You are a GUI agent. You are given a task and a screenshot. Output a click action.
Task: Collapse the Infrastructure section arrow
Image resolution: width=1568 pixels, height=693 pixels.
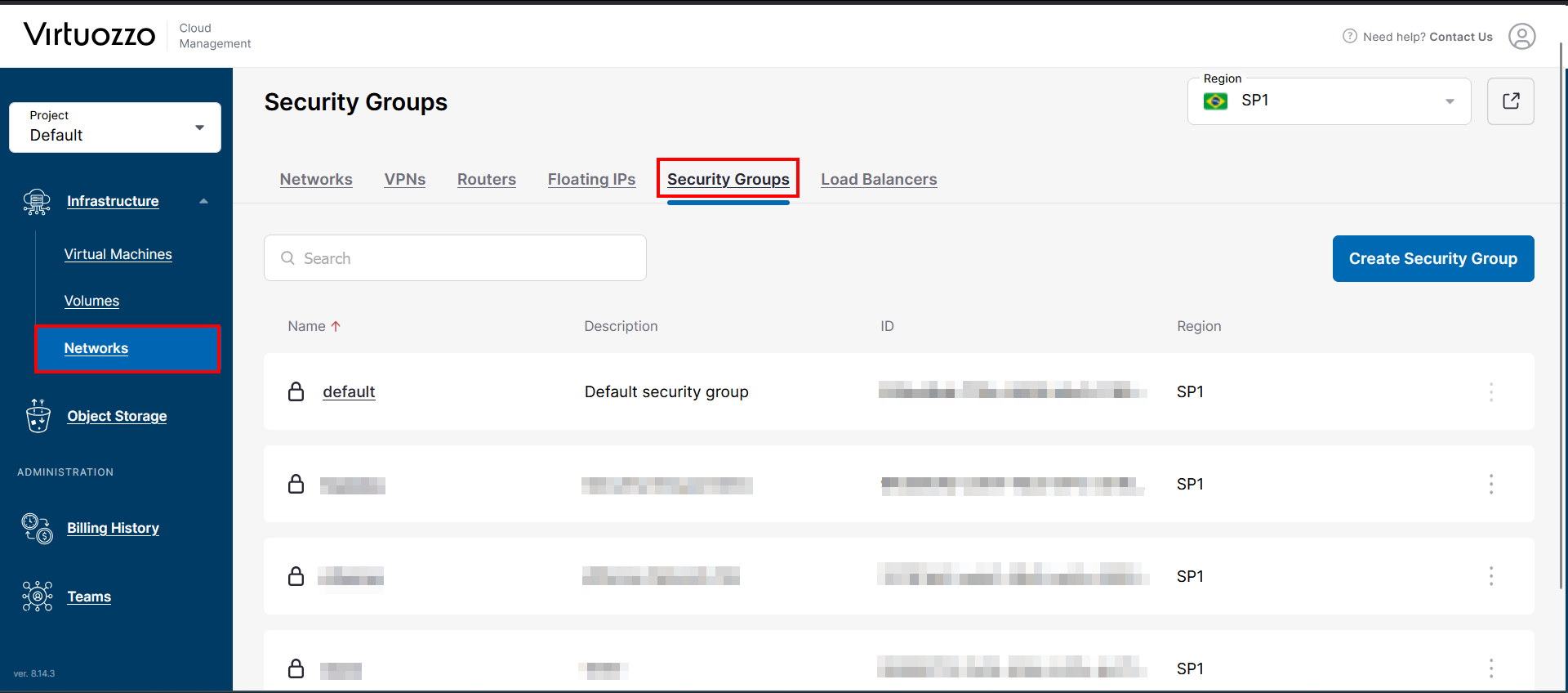click(x=203, y=201)
